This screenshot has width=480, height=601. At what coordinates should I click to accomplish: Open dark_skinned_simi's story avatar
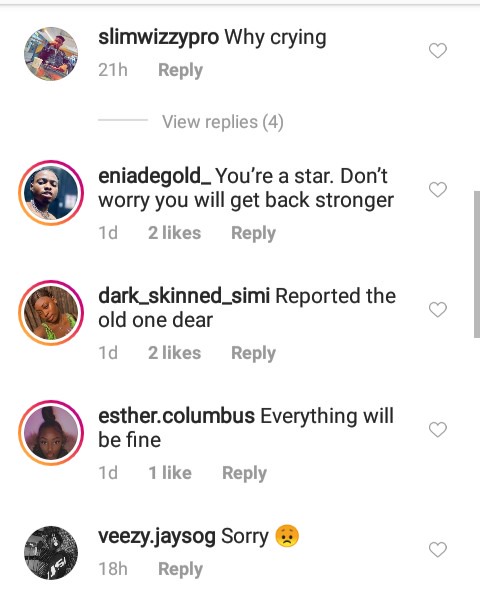[x=51, y=313]
